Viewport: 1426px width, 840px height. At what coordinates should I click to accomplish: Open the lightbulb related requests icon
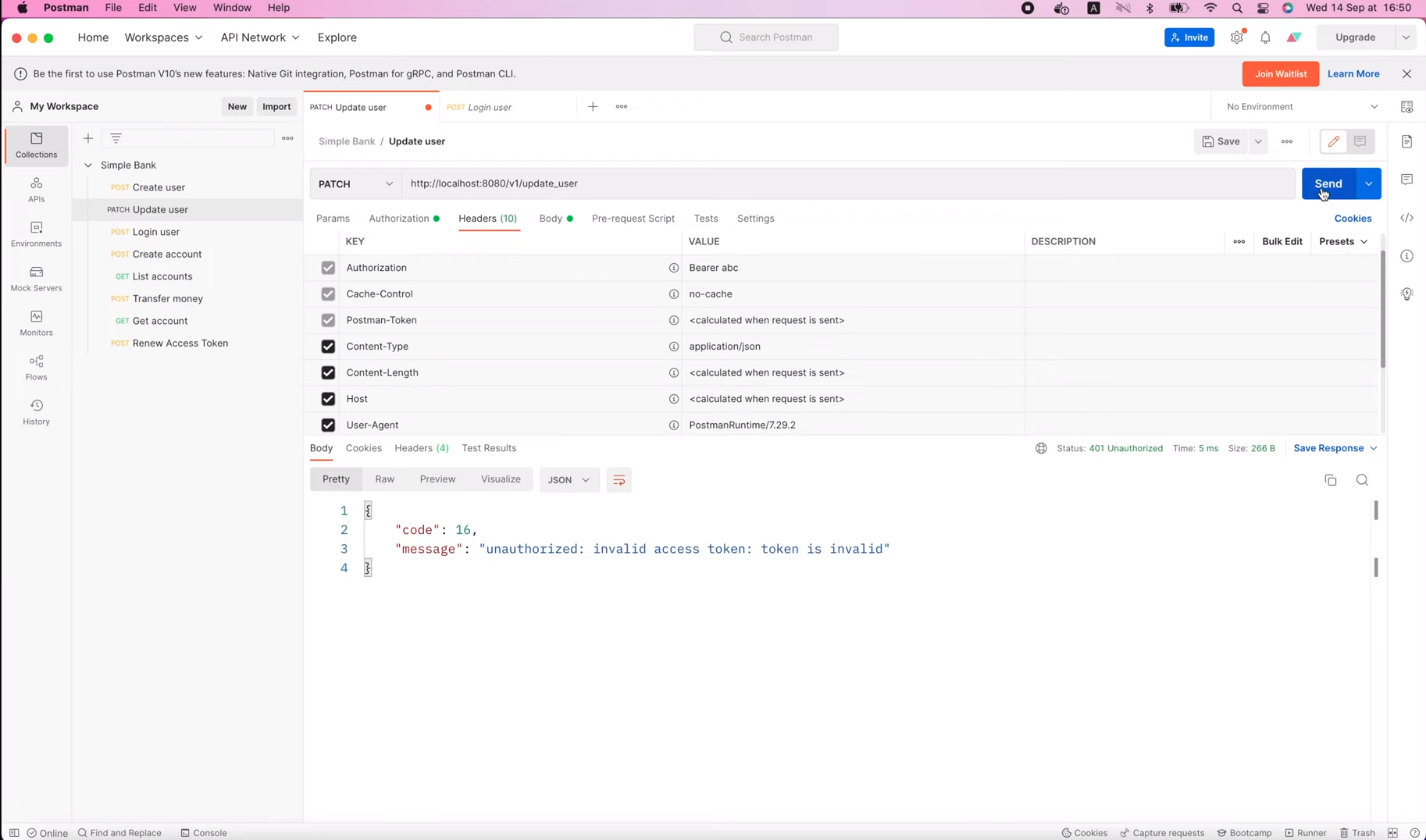tap(1406, 294)
